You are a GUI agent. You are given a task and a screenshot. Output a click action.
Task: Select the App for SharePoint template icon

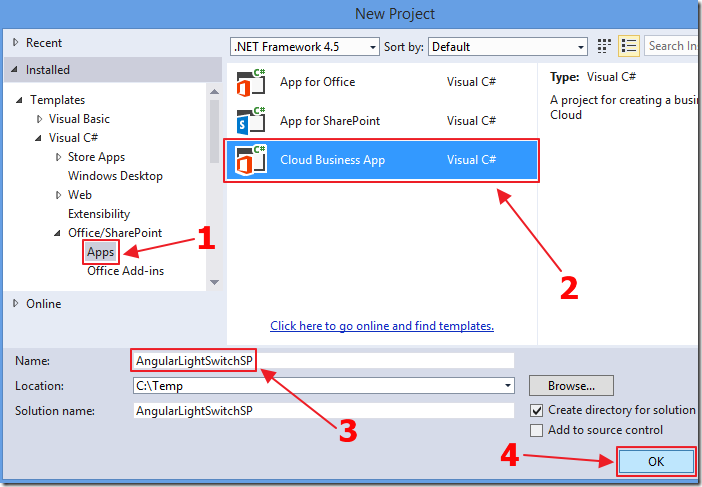(x=251, y=121)
